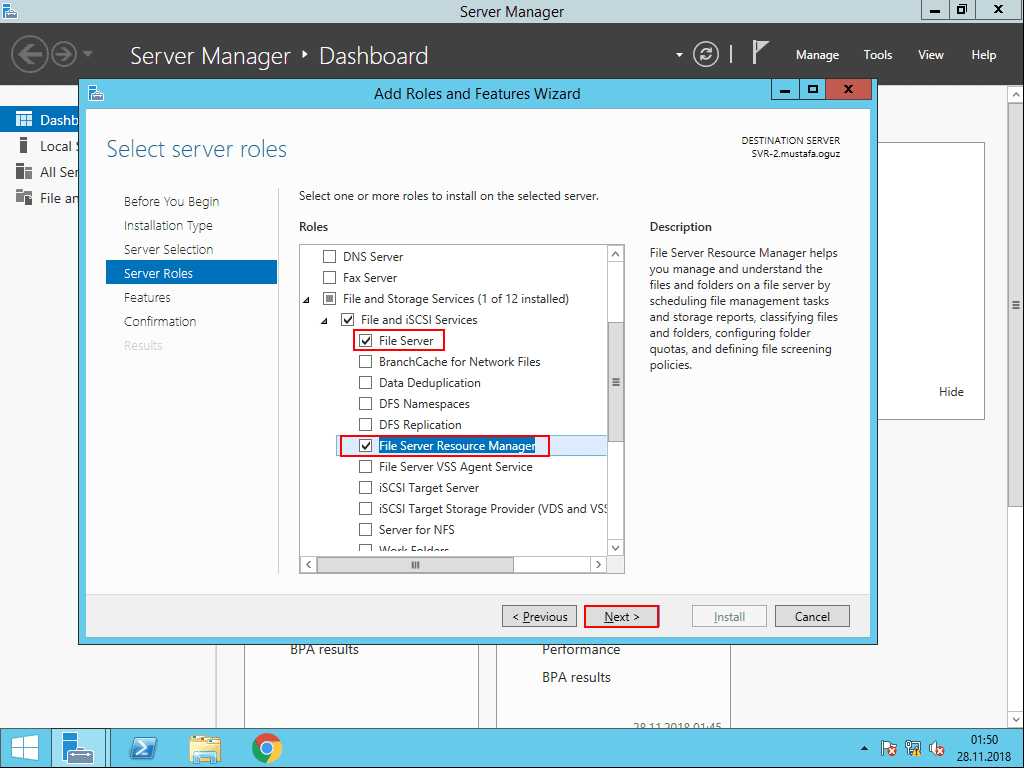Open the Tools menu
This screenshot has width=1024, height=768.
pyautogui.click(x=877, y=55)
